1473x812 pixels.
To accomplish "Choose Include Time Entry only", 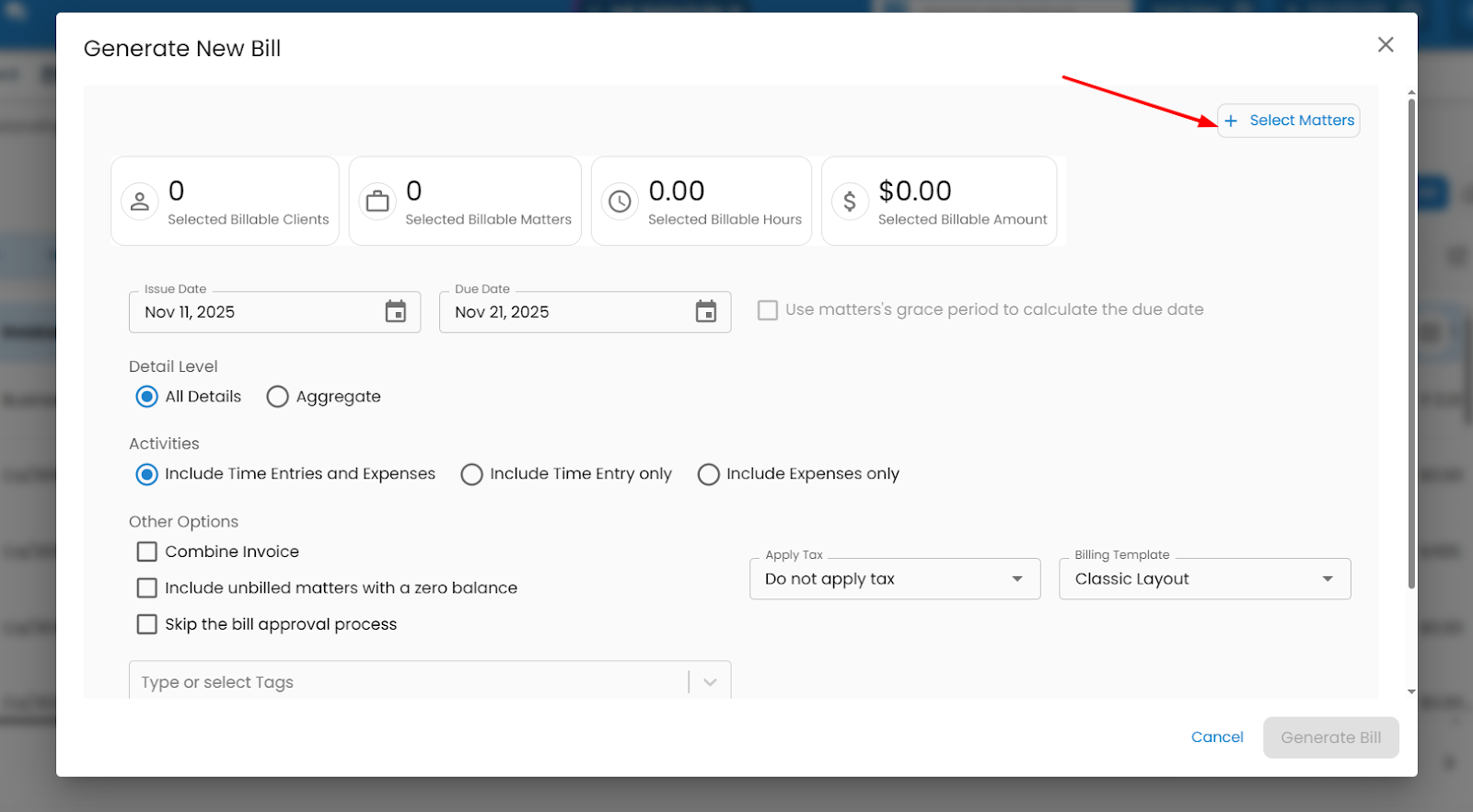I will [471, 474].
